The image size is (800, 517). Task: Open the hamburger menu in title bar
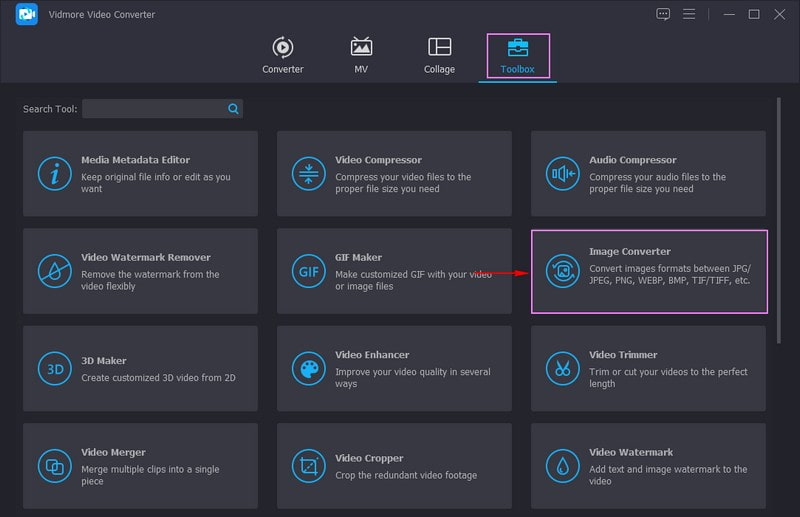(689, 14)
